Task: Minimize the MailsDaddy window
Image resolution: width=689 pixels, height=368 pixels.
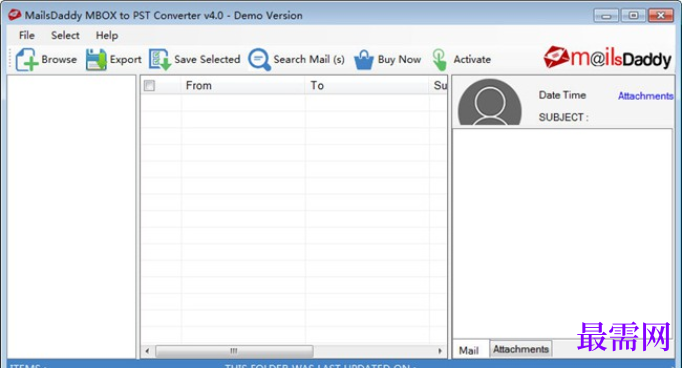Action: tap(606, 16)
